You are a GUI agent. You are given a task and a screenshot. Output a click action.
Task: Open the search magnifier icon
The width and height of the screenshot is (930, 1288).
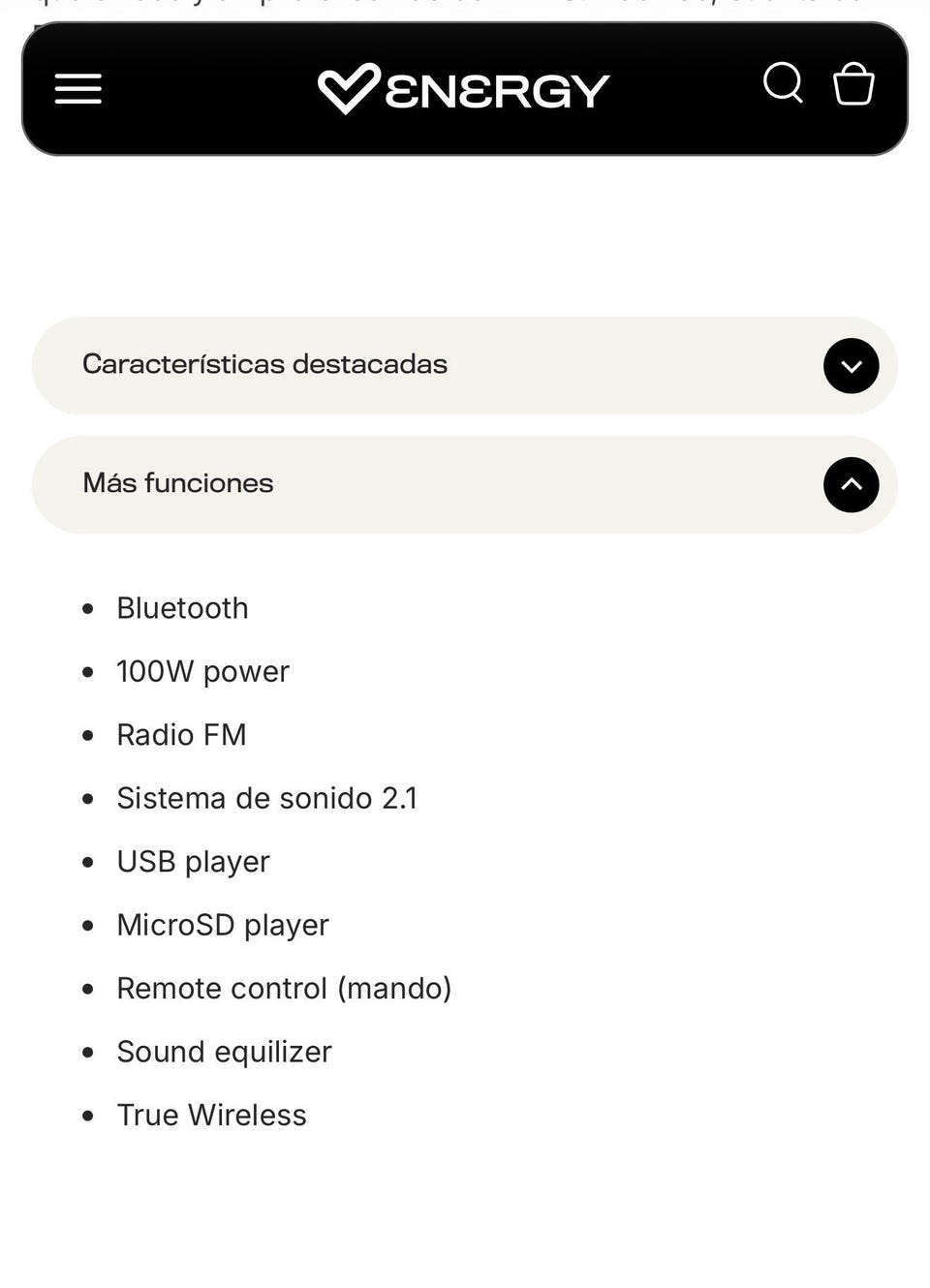click(x=783, y=83)
